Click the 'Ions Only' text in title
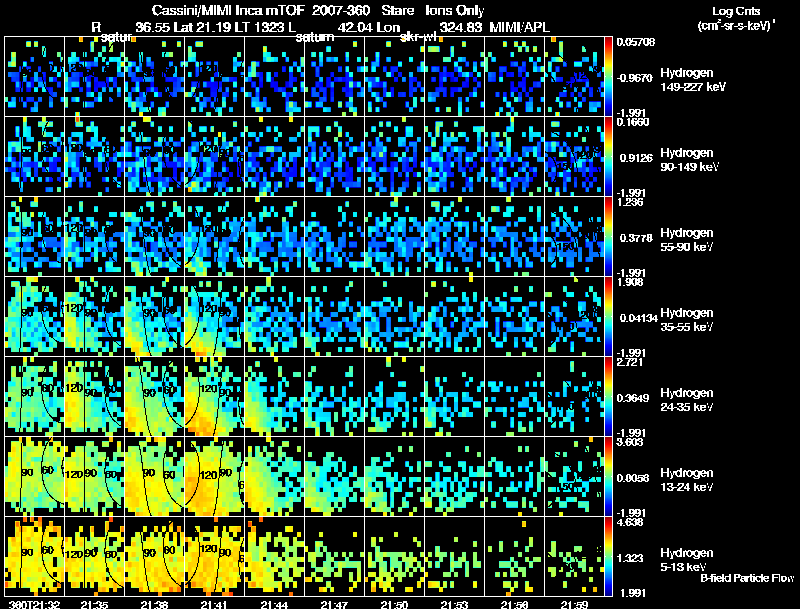800x609 pixels. click(455, 10)
